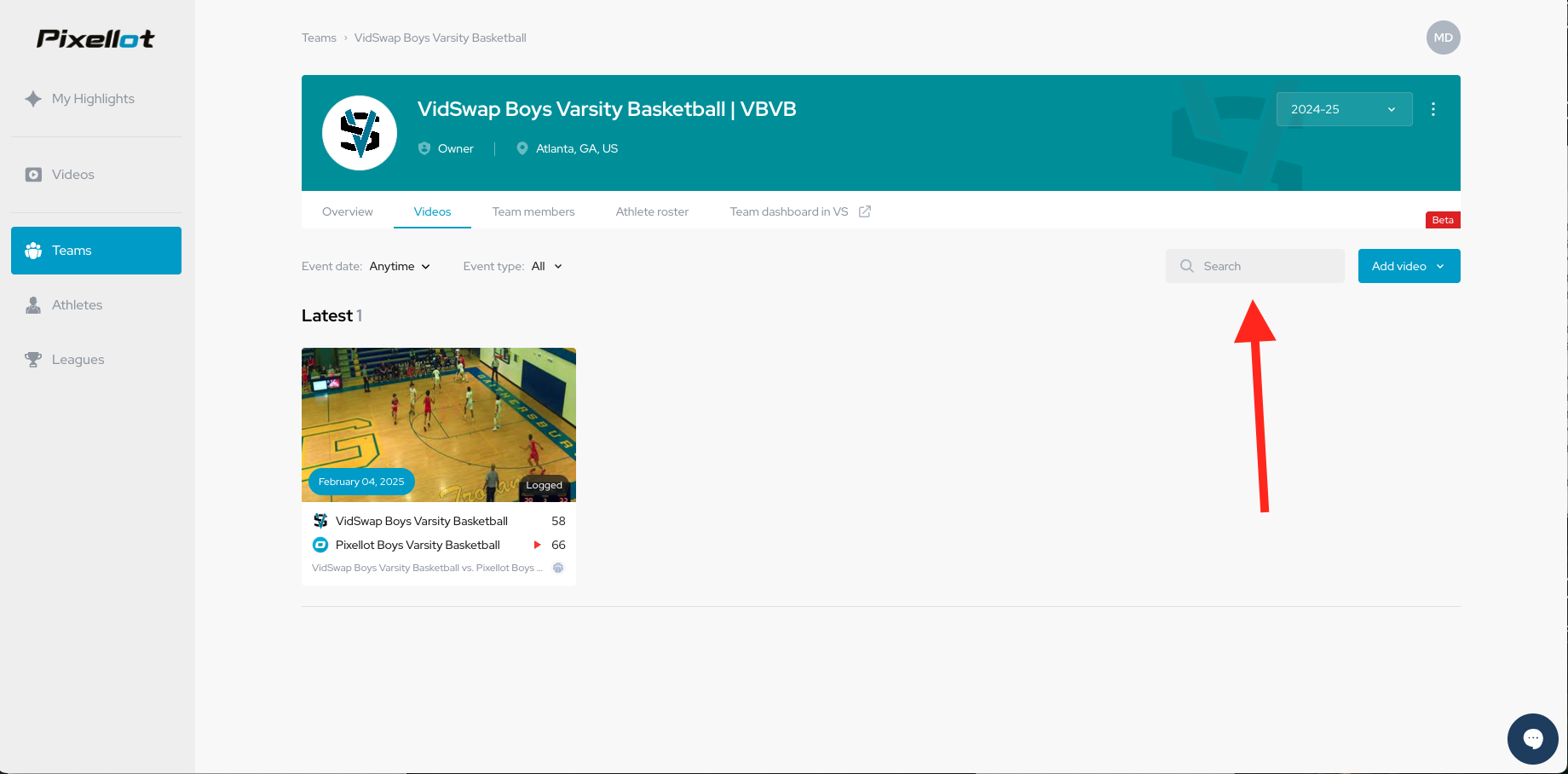Viewport: 1568px width, 774px height.
Task: Click VidSwap team logo in video card
Action: 320,521
